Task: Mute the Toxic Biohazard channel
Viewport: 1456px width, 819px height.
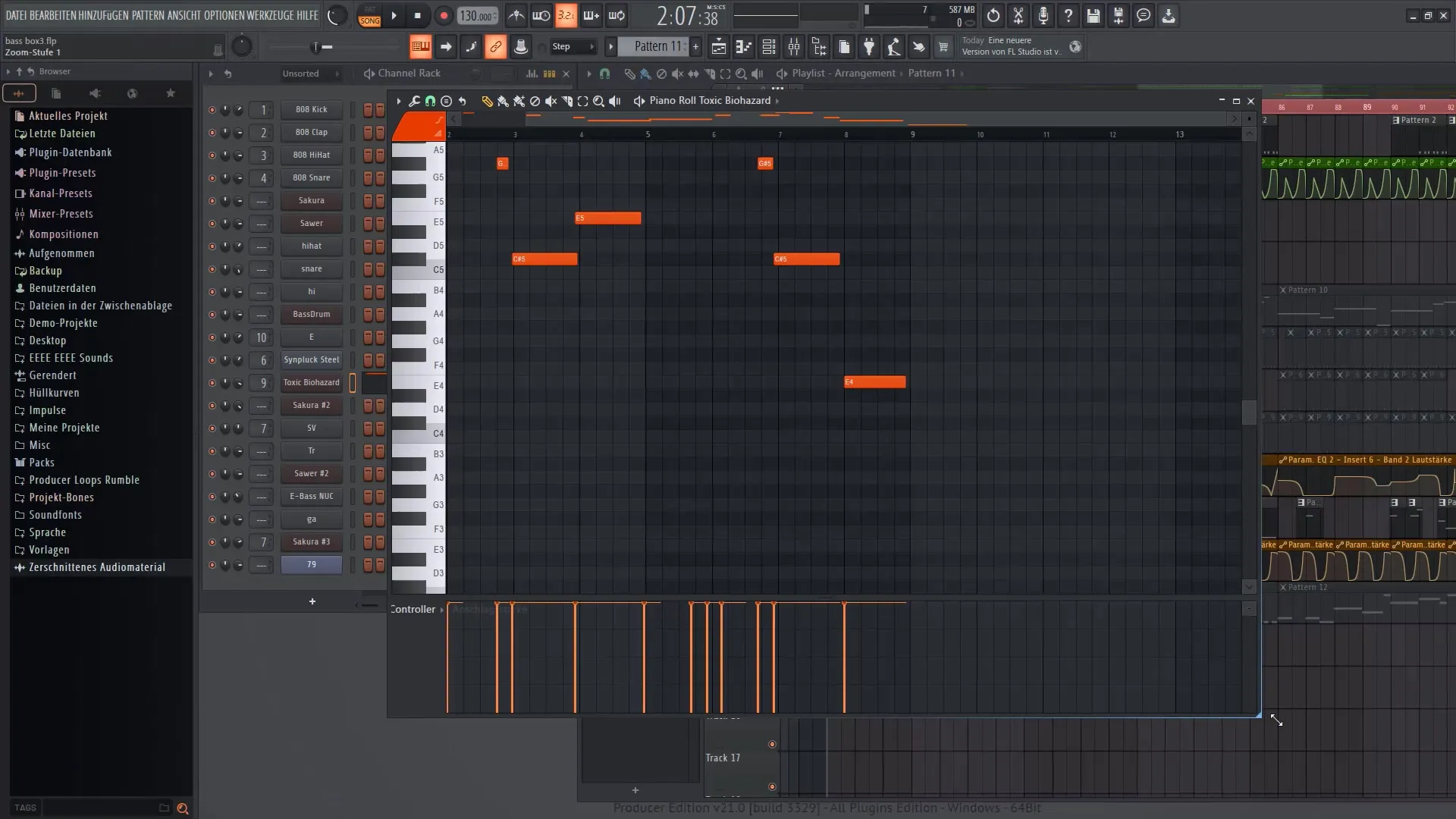Action: point(210,382)
